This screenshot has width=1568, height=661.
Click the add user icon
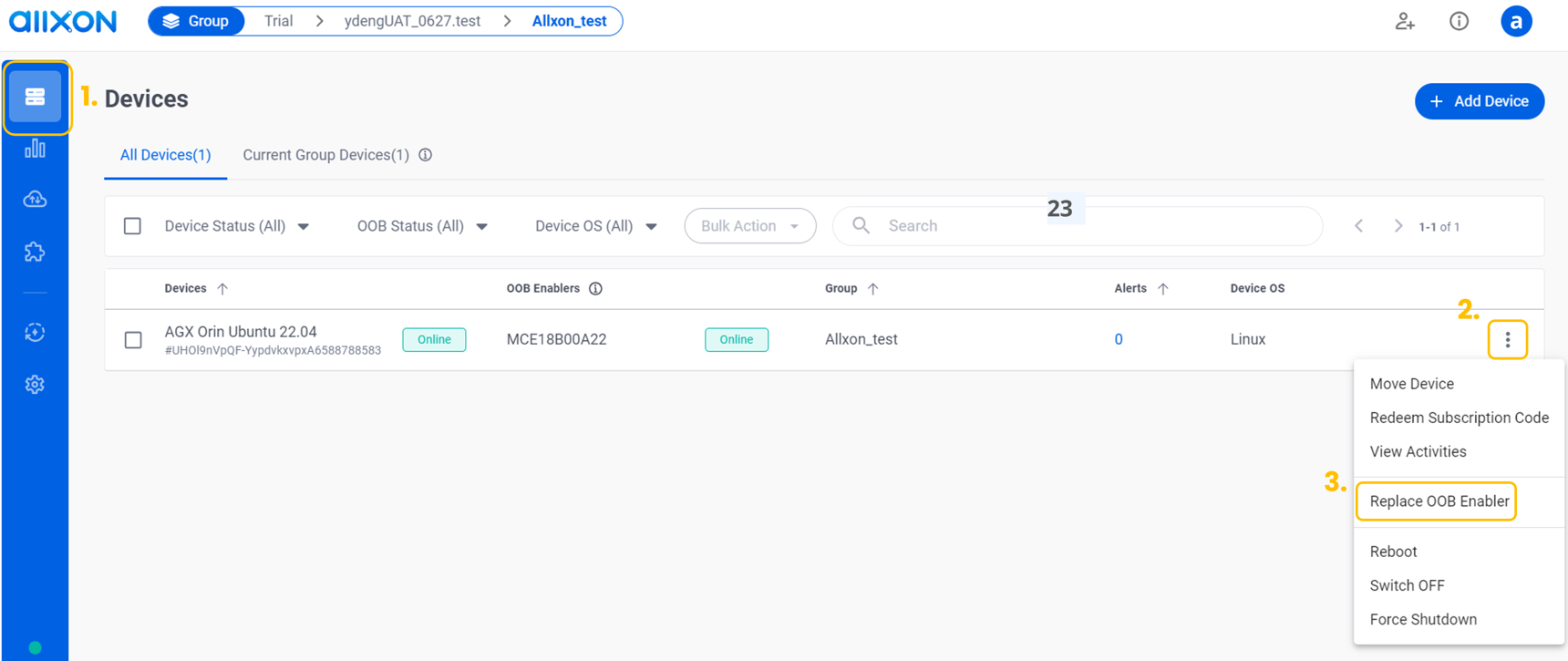1405,21
